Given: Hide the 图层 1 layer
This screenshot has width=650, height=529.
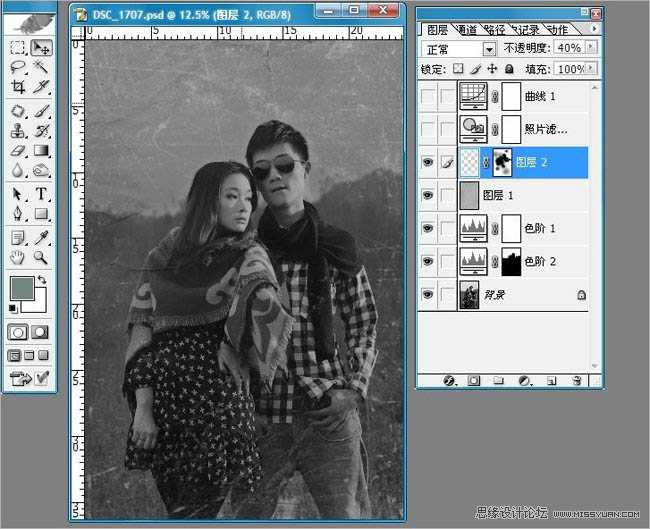Looking at the screenshot, I should pyautogui.click(x=427, y=195).
